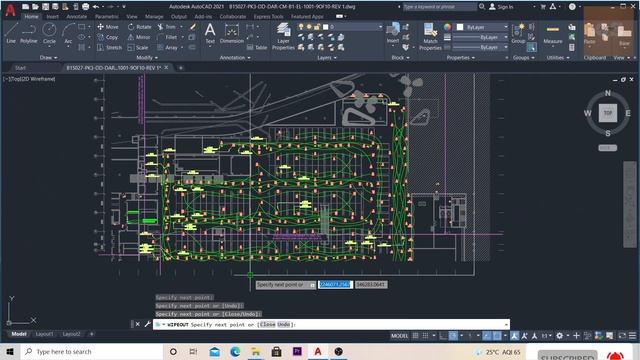Image resolution: width=640 pixels, height=360 pixels.
Task: Toggle object snap tracking in status bar
Action: coord(487,336)
